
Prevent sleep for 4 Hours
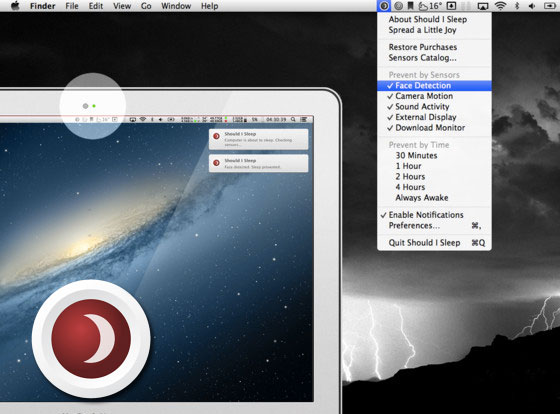pos(434,187)
